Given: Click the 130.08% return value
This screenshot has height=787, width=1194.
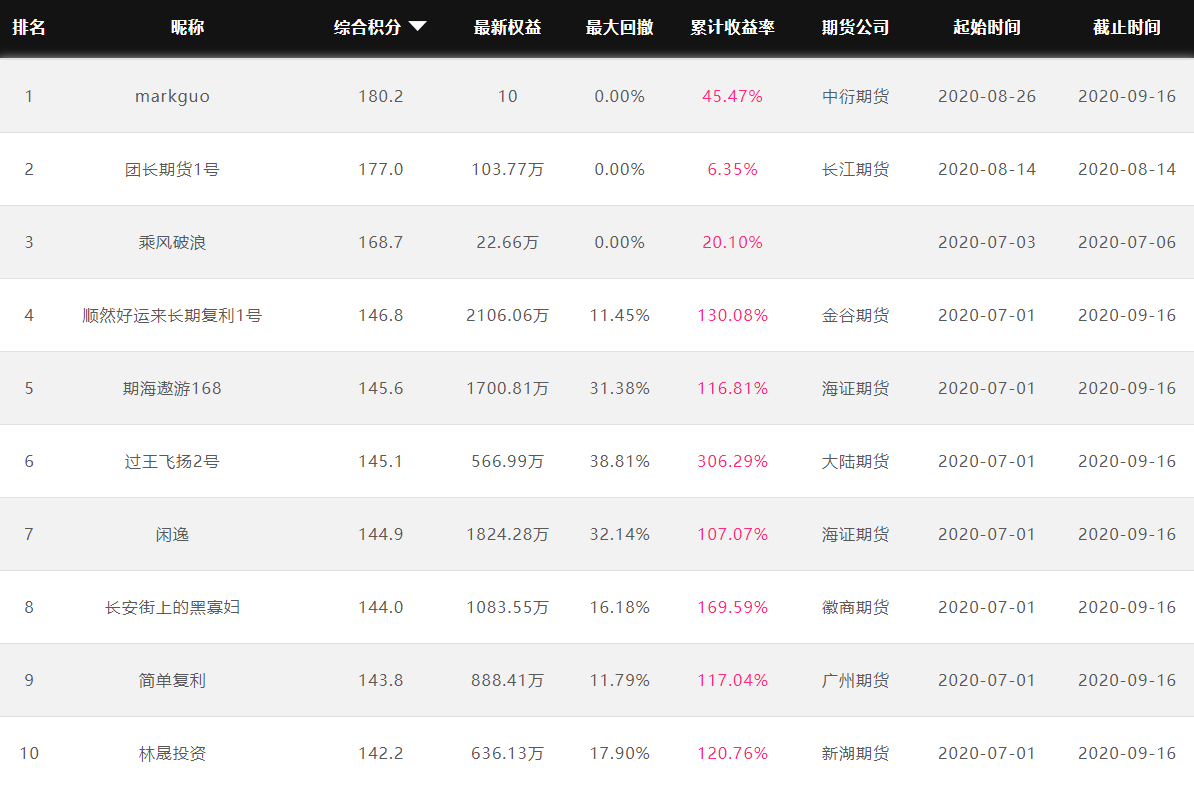Looking at the screenshot, I should coord(733,315).
